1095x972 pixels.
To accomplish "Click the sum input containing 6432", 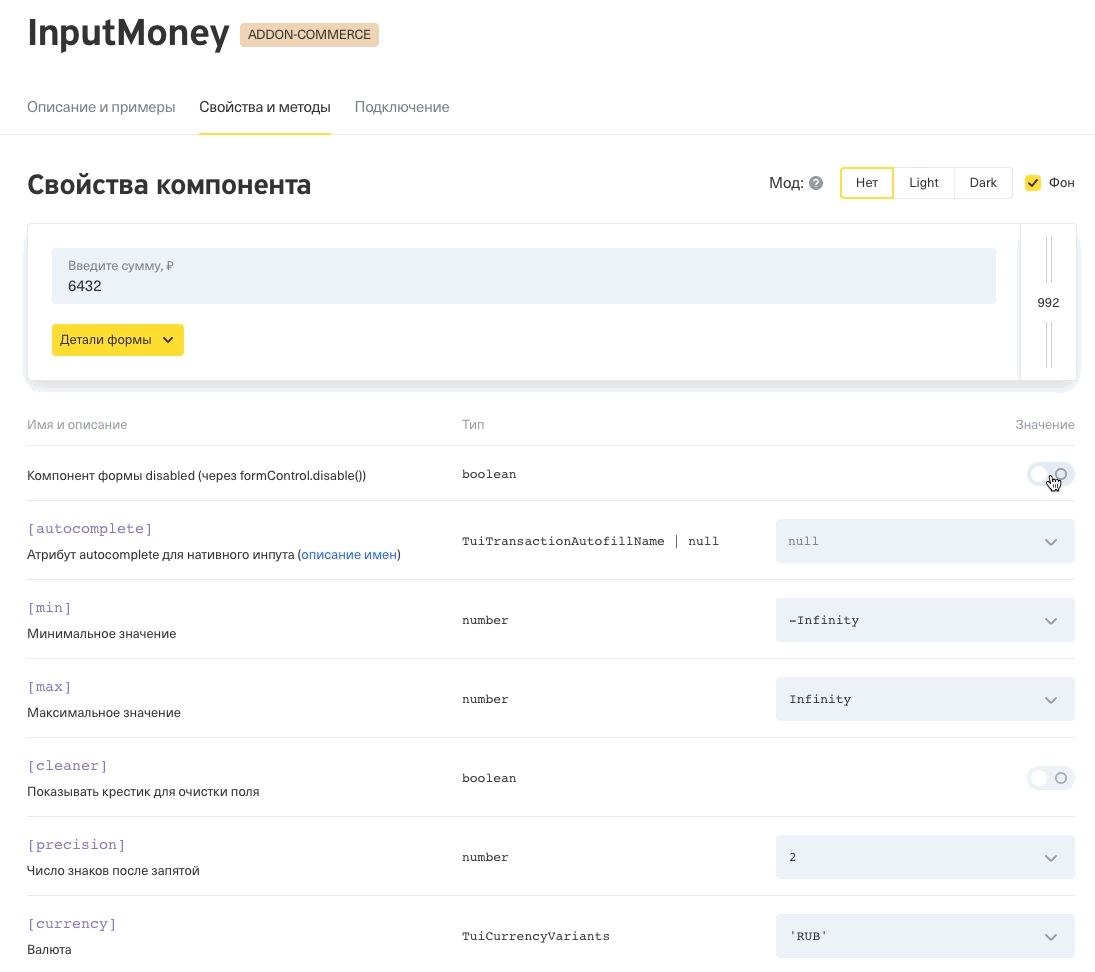I will (523, 285).
